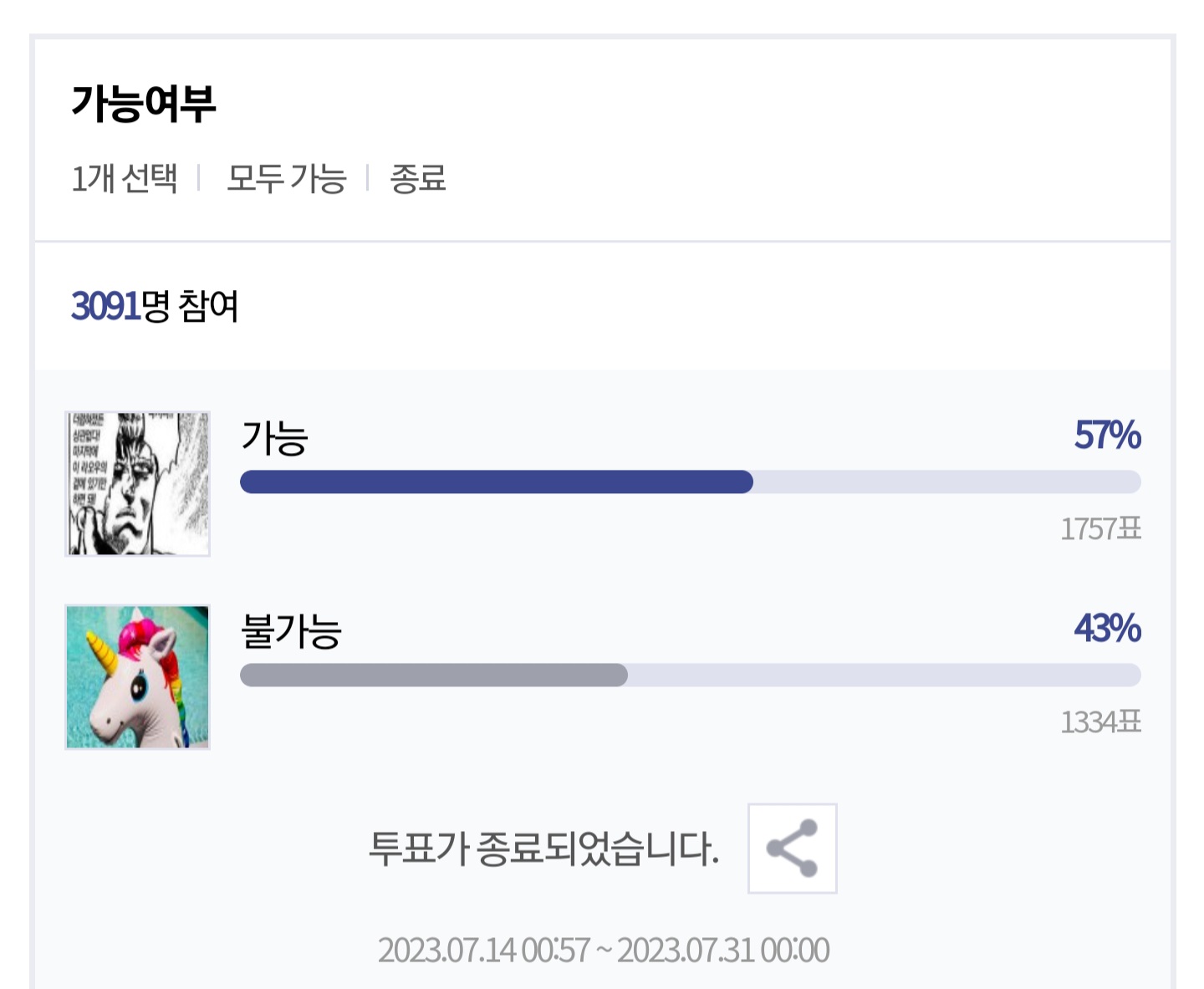Click the 1757표 vote count

(x=1100, y=528)
